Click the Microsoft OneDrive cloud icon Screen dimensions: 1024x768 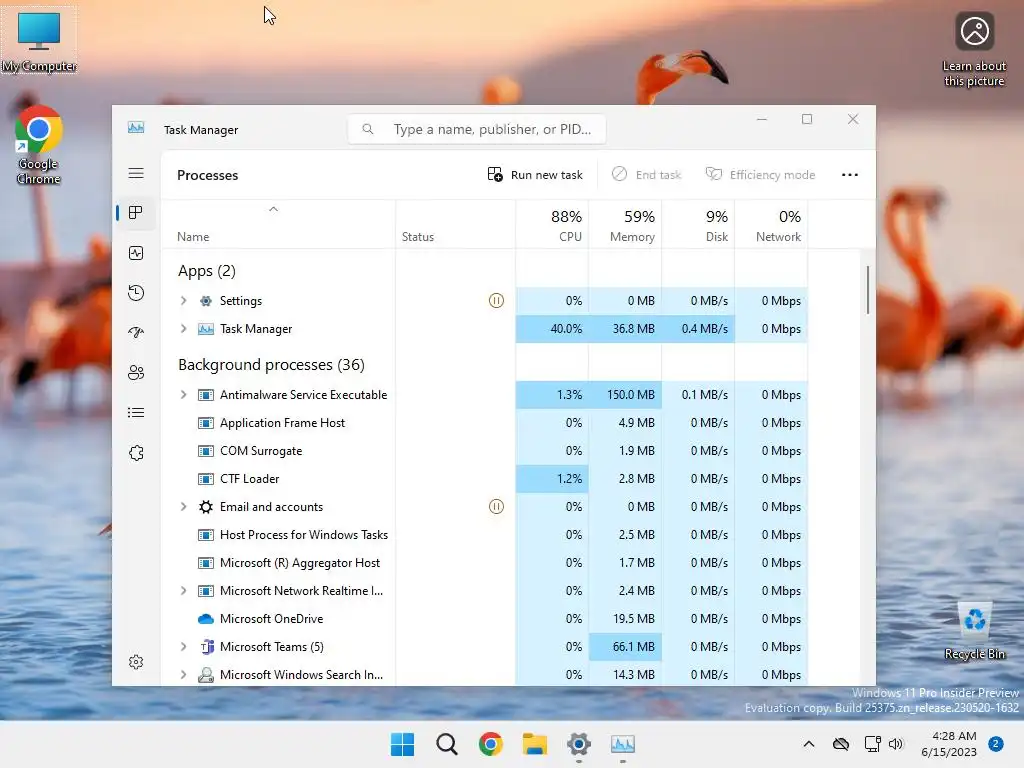[206, 618]
